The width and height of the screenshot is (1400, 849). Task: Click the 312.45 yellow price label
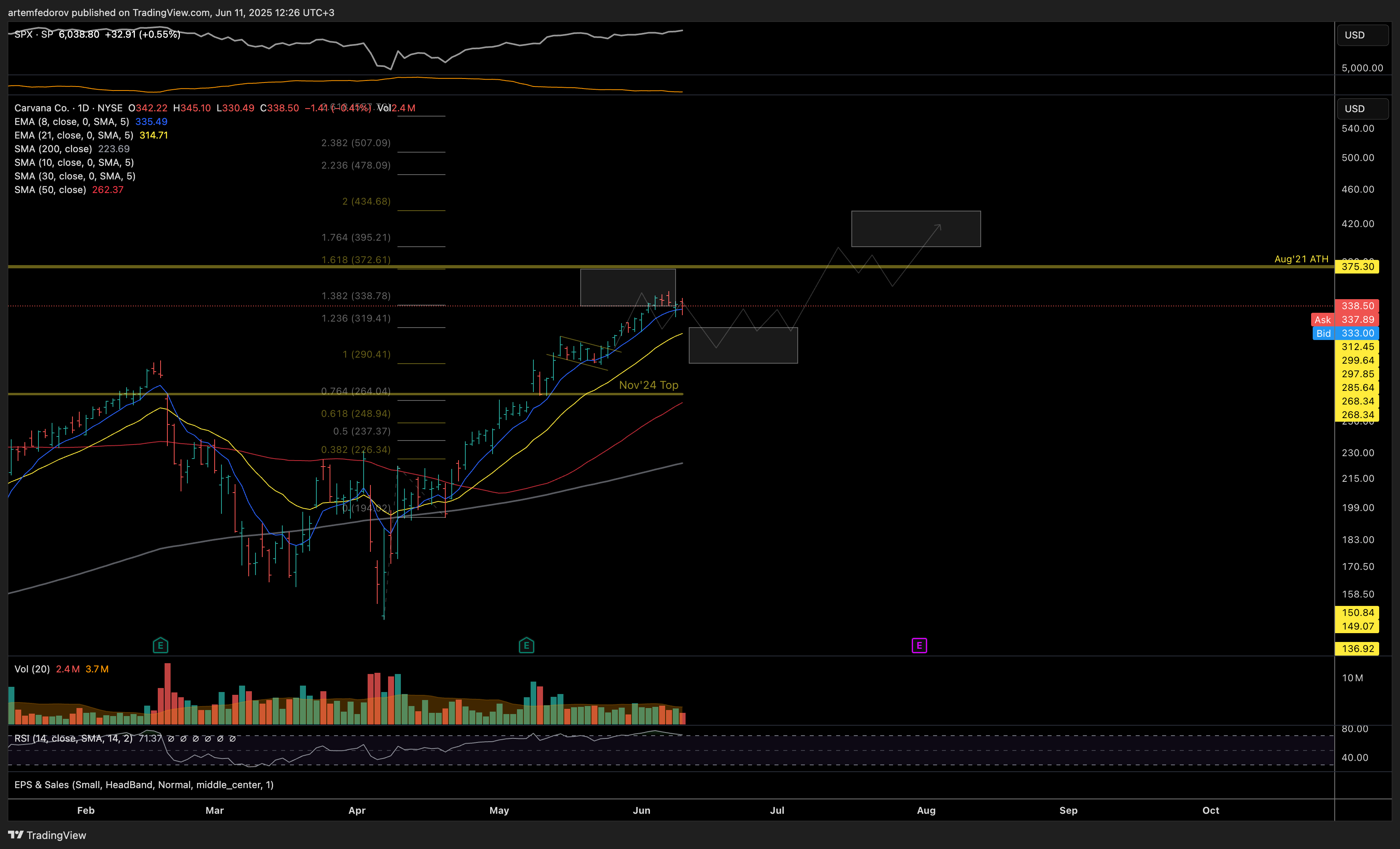coord(1357,347)
